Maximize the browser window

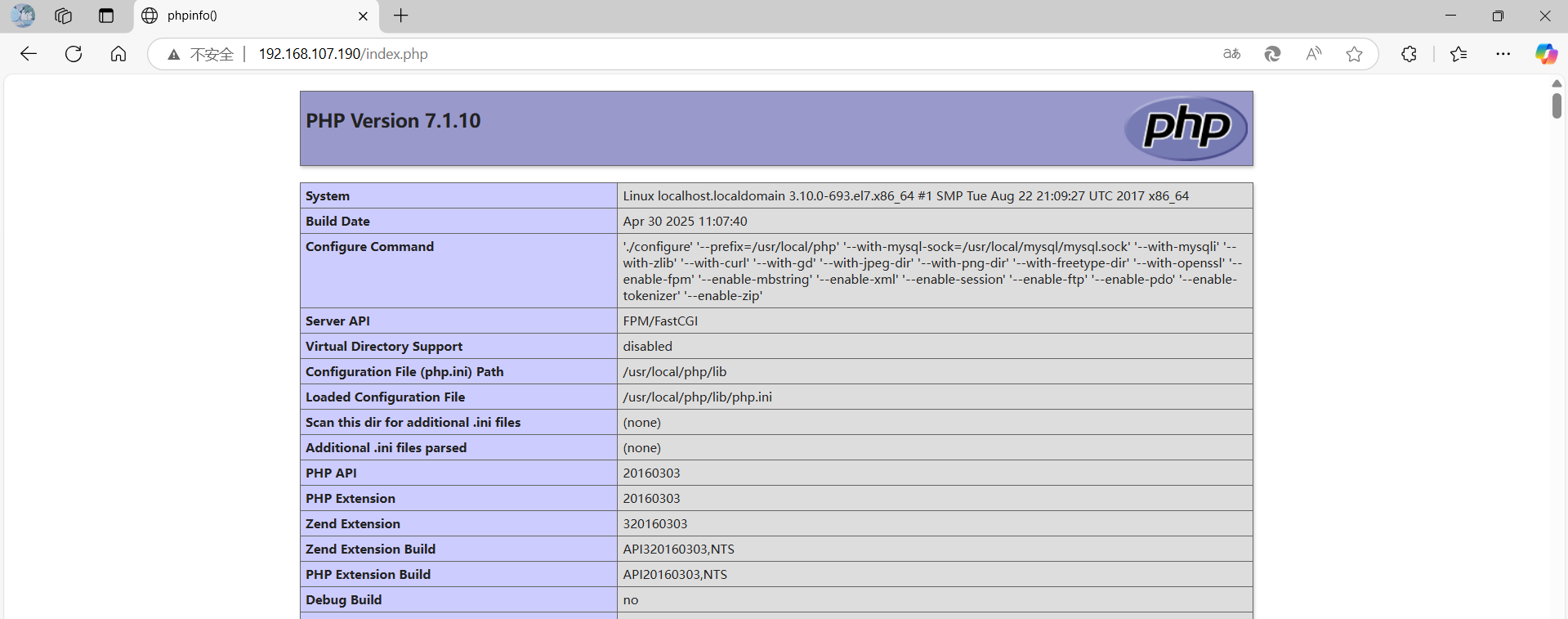(x=1498, y=16)
